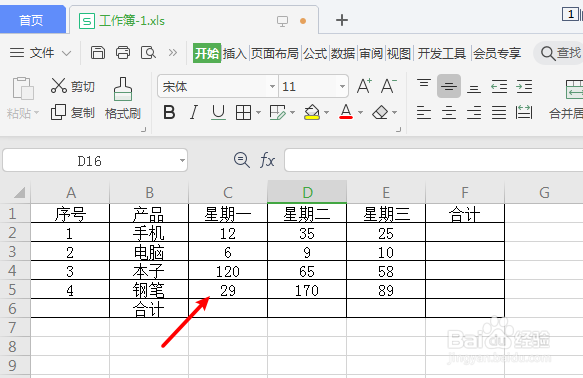This screenshot has height=378, width=583.
Task: Open the draw border dropdown arrow
Action: [x=293, y=112]
